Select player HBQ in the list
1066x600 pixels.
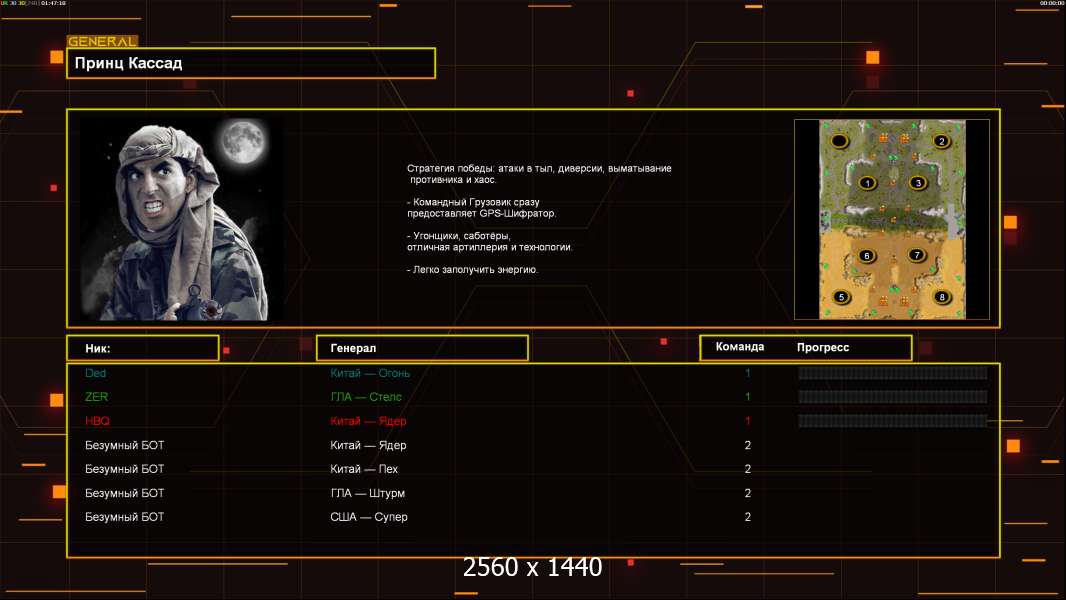click(x=97, y=421)
